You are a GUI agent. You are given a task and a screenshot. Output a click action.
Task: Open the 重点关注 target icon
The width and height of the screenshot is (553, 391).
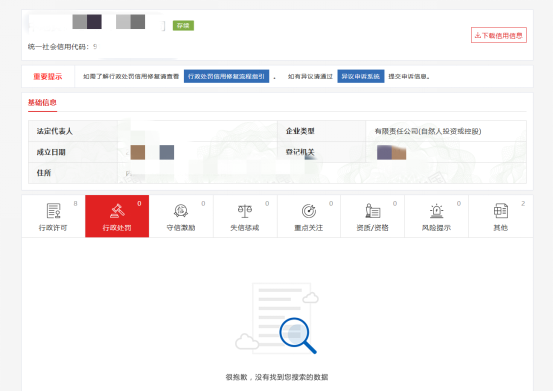click(309, 211)
